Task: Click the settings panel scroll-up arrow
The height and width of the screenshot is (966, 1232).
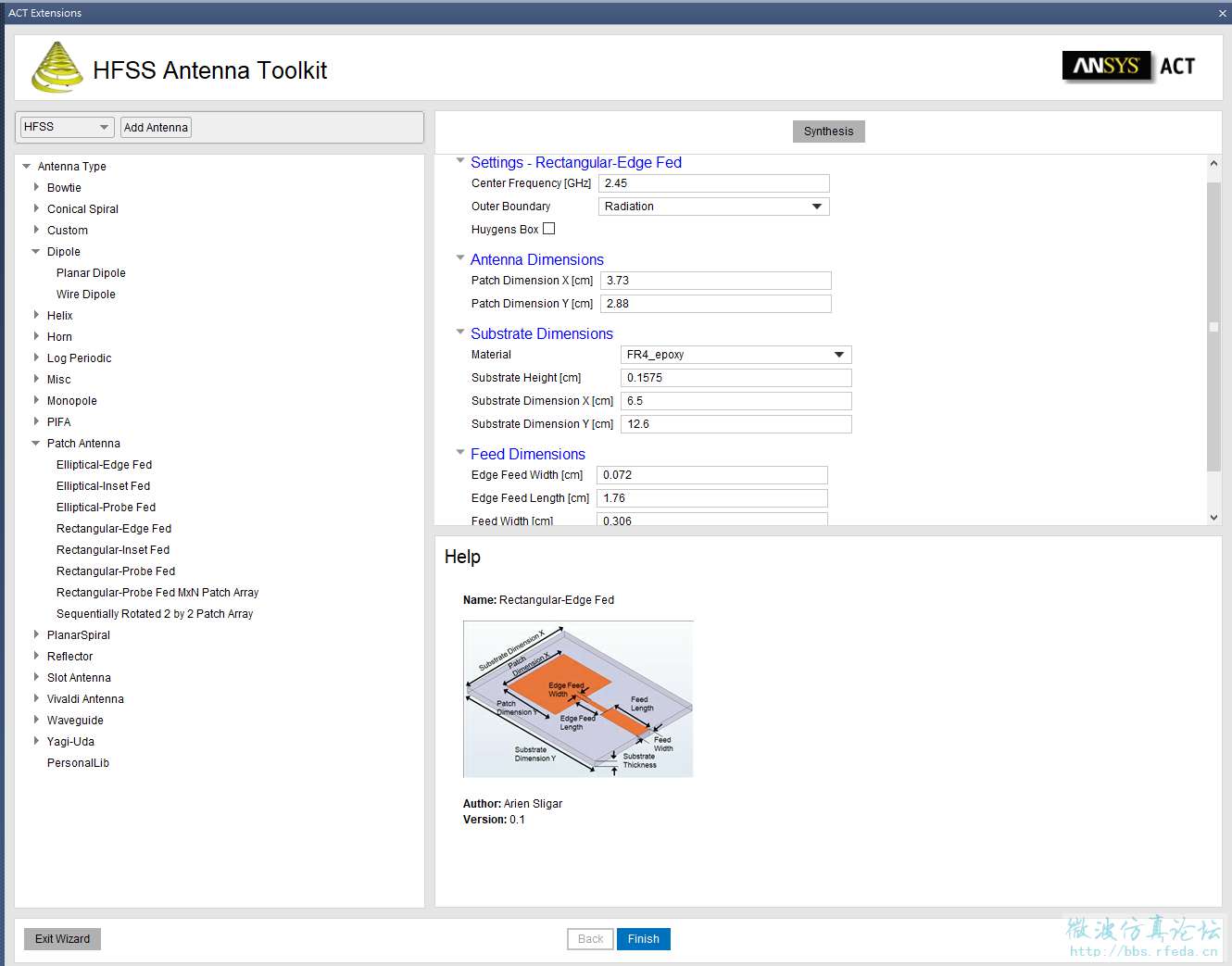Action: click(1213, 163)
